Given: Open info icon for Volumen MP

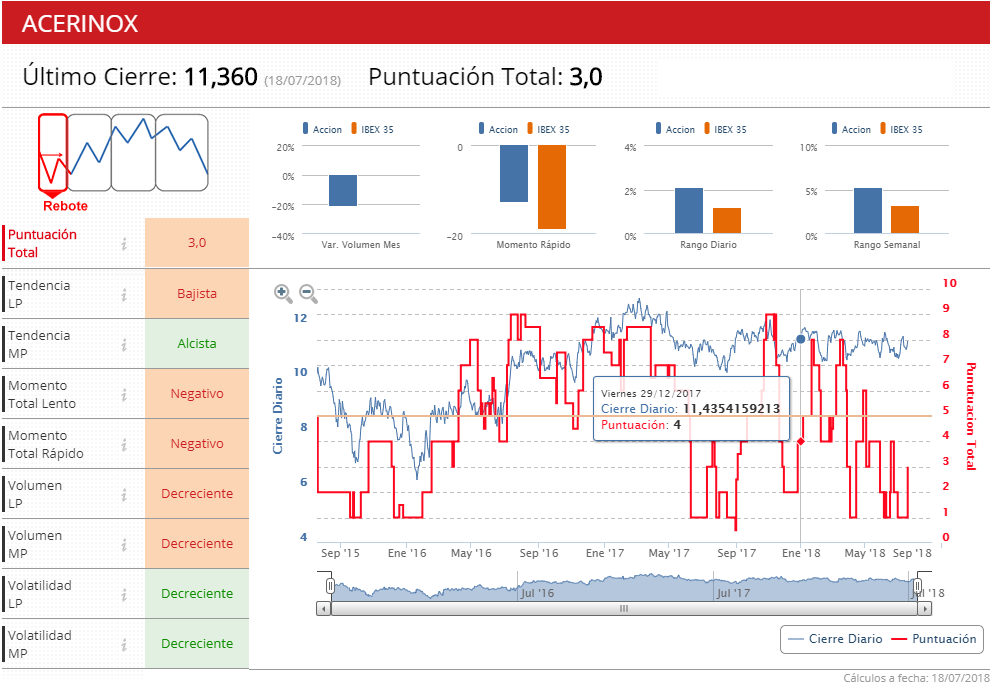Looking at the screenshot, I should coord(124,545).
